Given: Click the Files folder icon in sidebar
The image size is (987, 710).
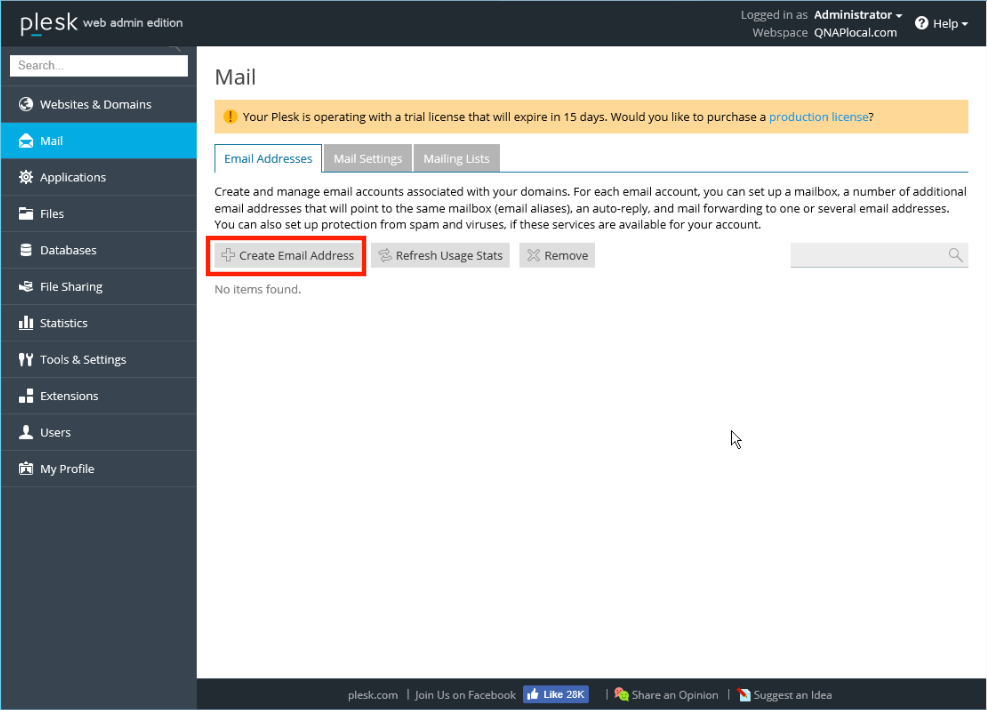Looking at the screenshot, I should coord(26,214).
